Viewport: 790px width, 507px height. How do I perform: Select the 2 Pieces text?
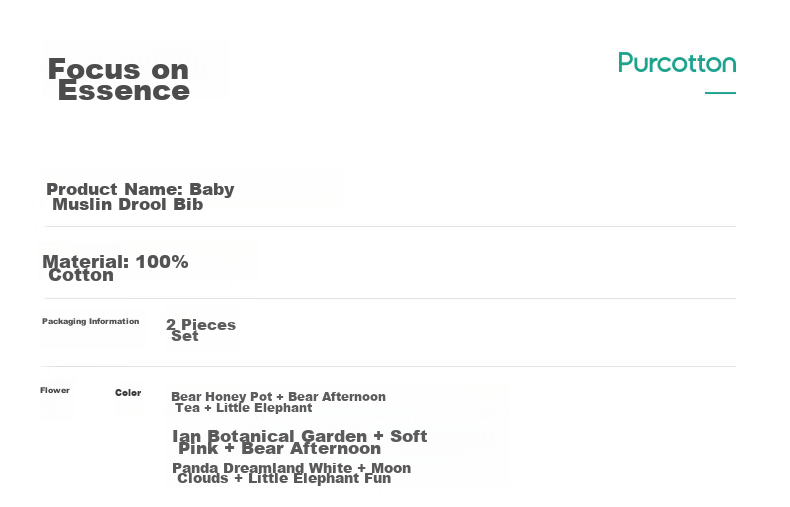(201, 325)
